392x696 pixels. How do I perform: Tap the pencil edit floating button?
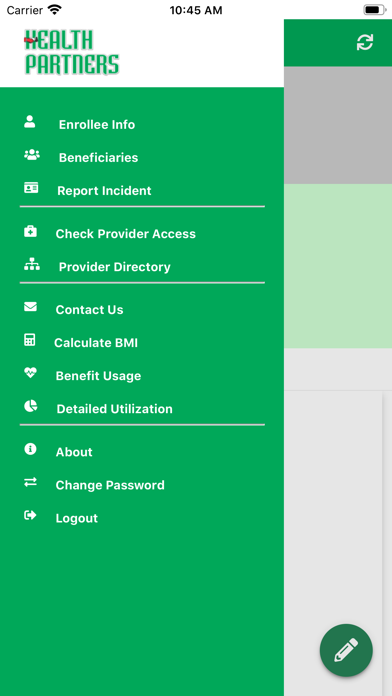click(346, 650)
